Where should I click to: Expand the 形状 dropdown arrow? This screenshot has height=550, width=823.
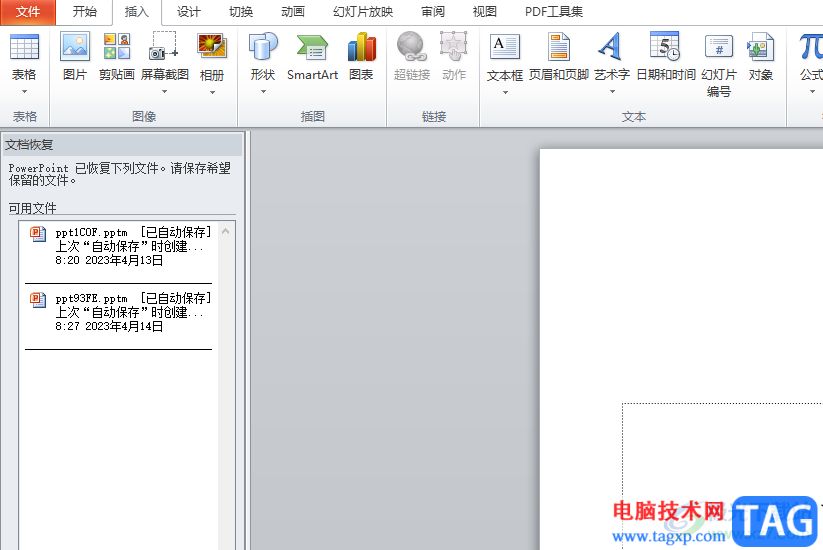[x=263, y=92]
